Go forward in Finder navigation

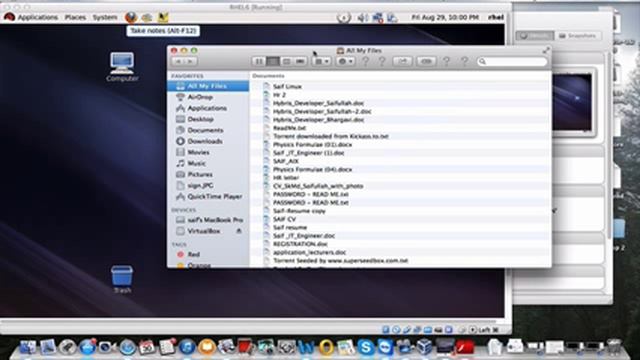pos(191,61)
